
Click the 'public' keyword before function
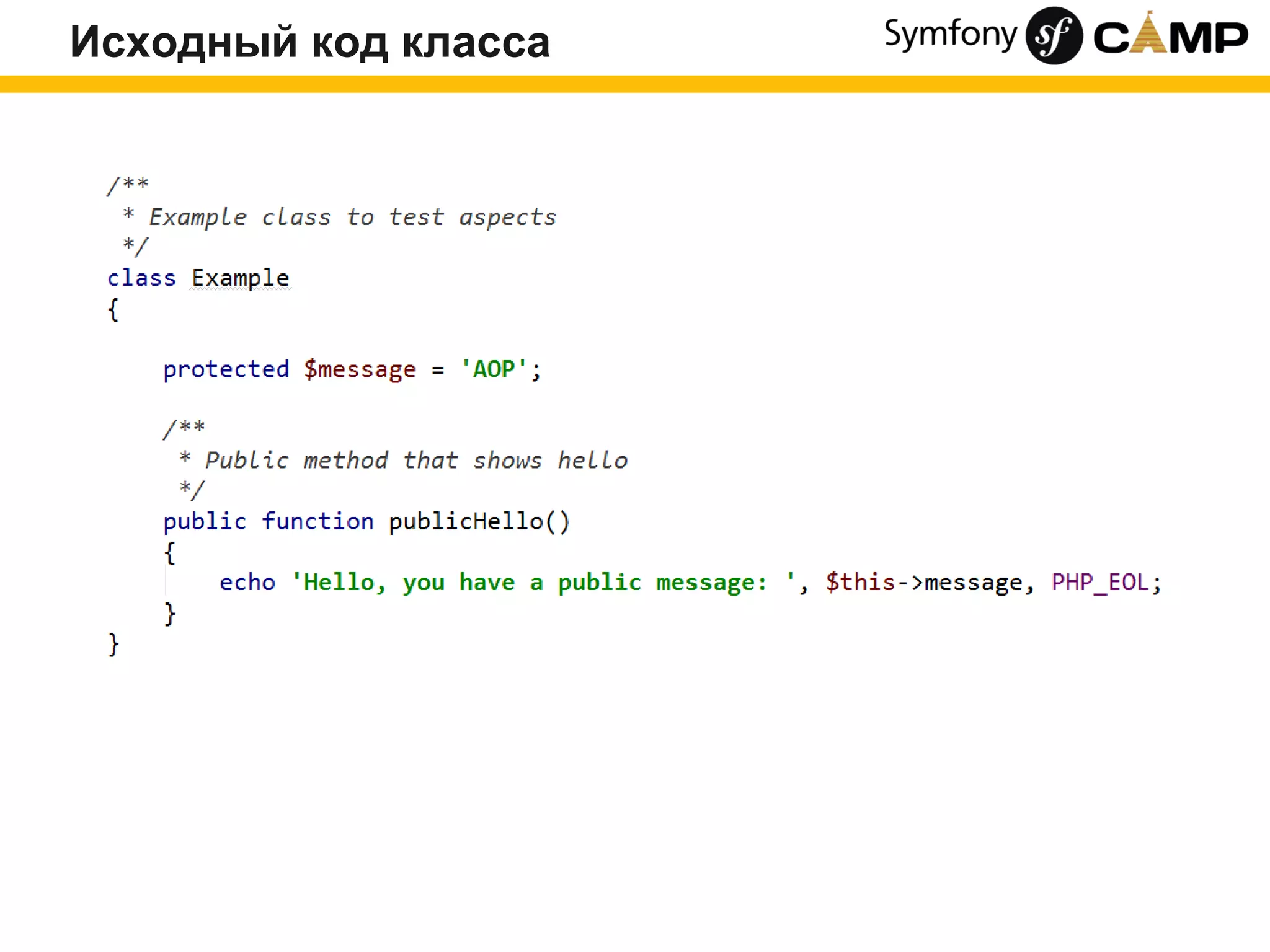pyautogui.click(x=205, y=521)
